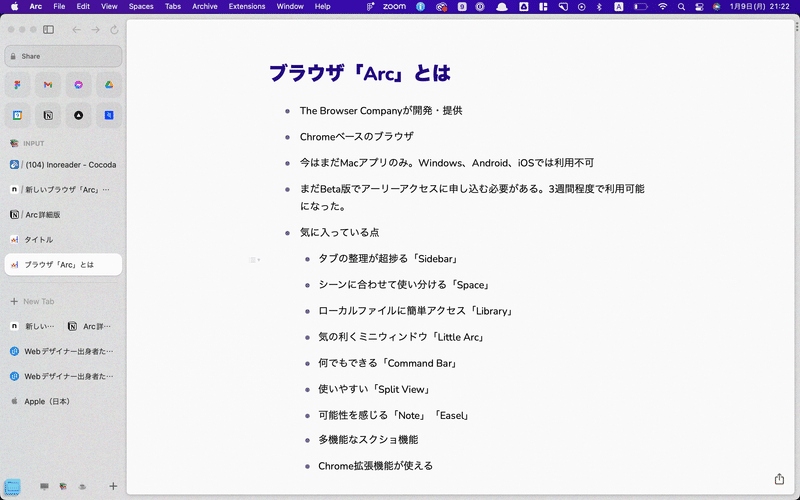Click the share icon at page bottom right
Viewport: 800px width, 500px height.
[x=779, y=479]
